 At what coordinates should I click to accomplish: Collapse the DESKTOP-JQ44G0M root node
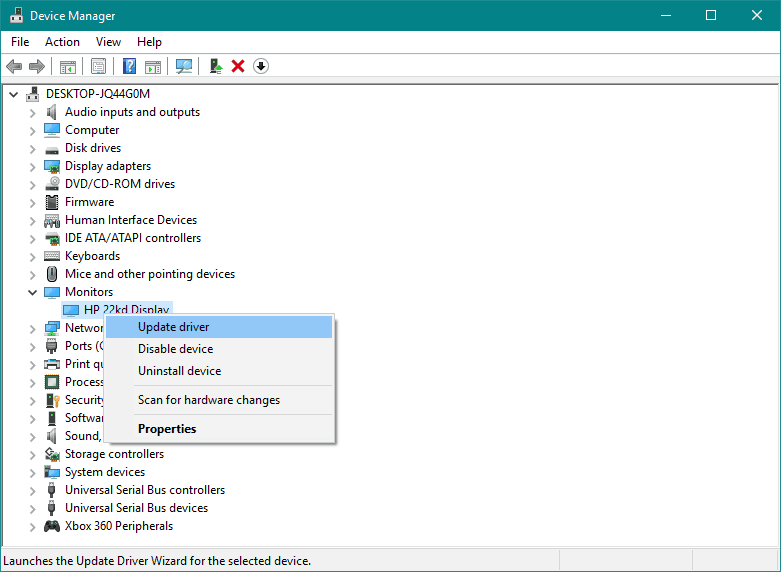click(x=14, y=94)
